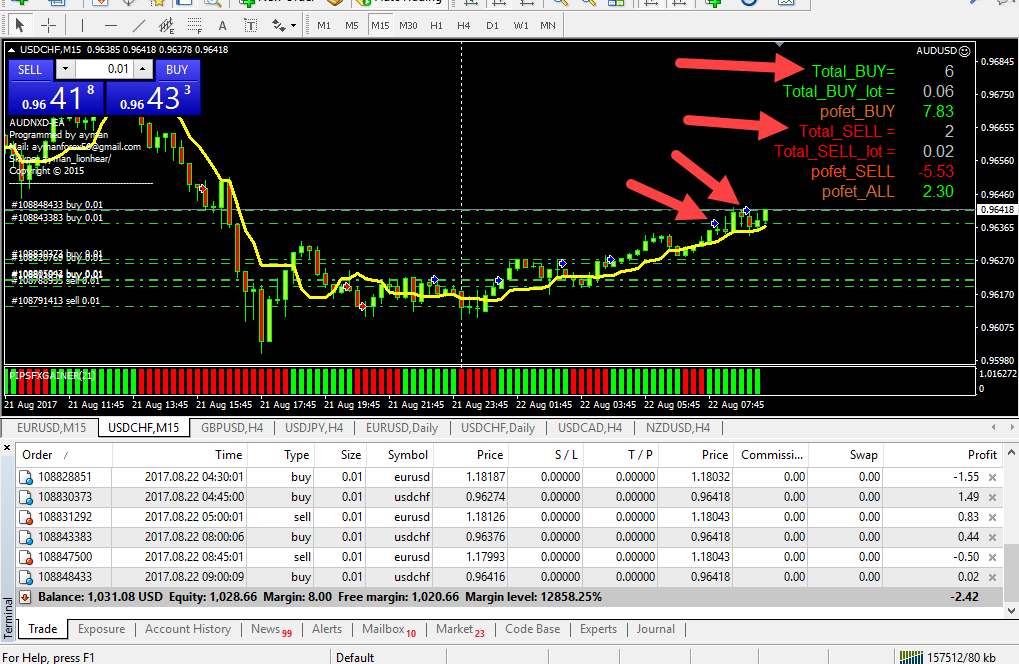
Task: Pick the Text (A) tool
Action: coord(222,25)
